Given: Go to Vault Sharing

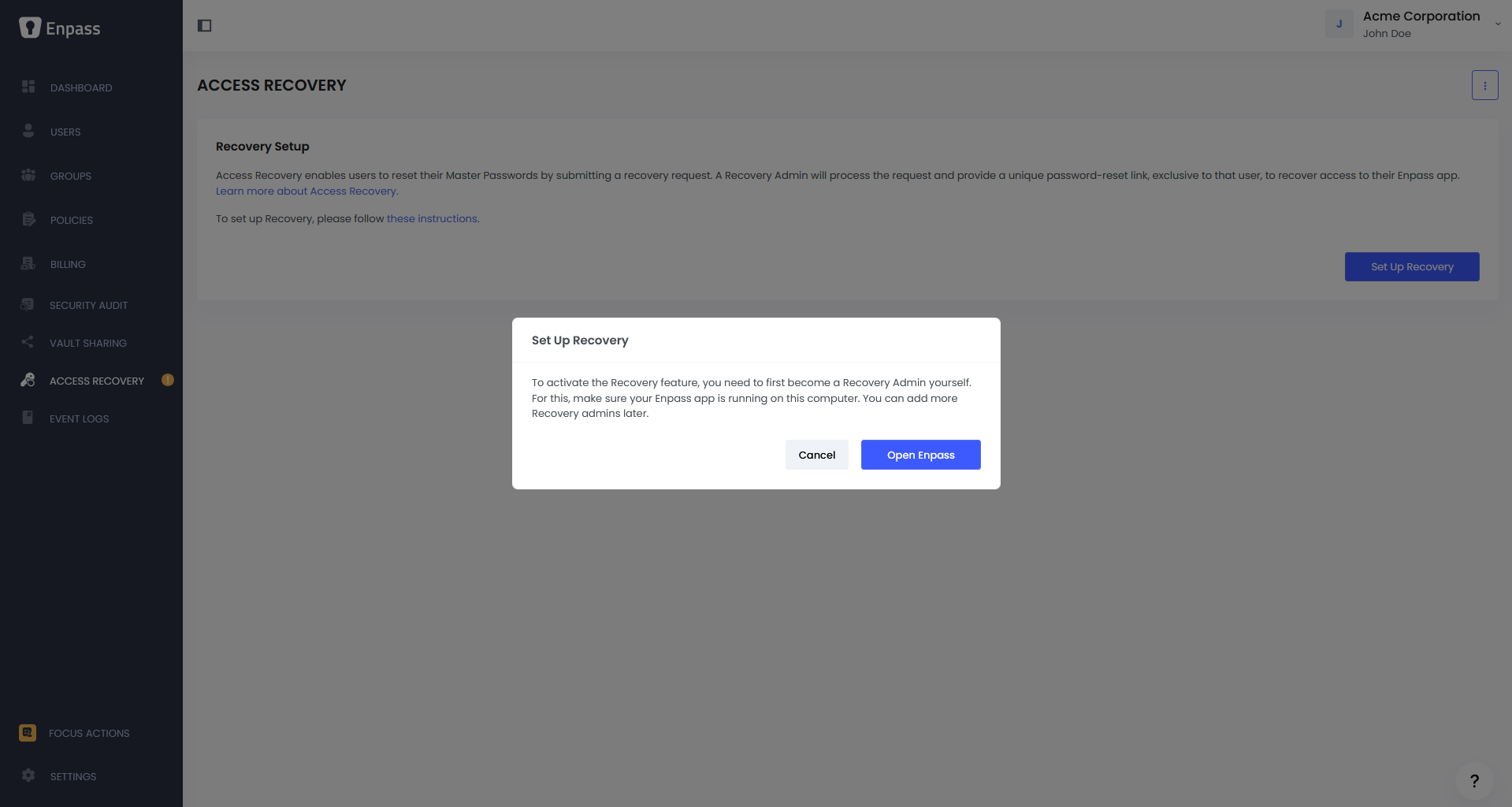Looking at the screenshot, I should pos(88,343).
